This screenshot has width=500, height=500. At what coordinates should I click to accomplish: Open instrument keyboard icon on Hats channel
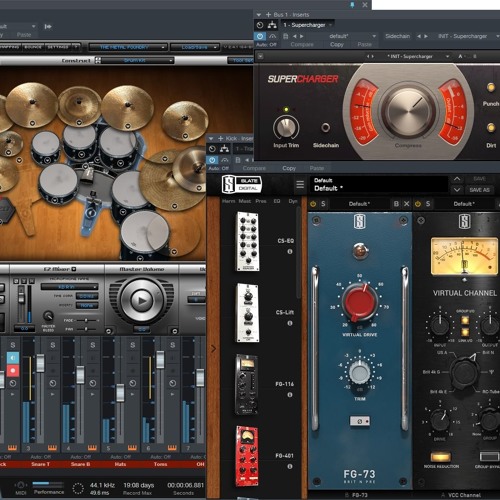[x=132, y=448]
